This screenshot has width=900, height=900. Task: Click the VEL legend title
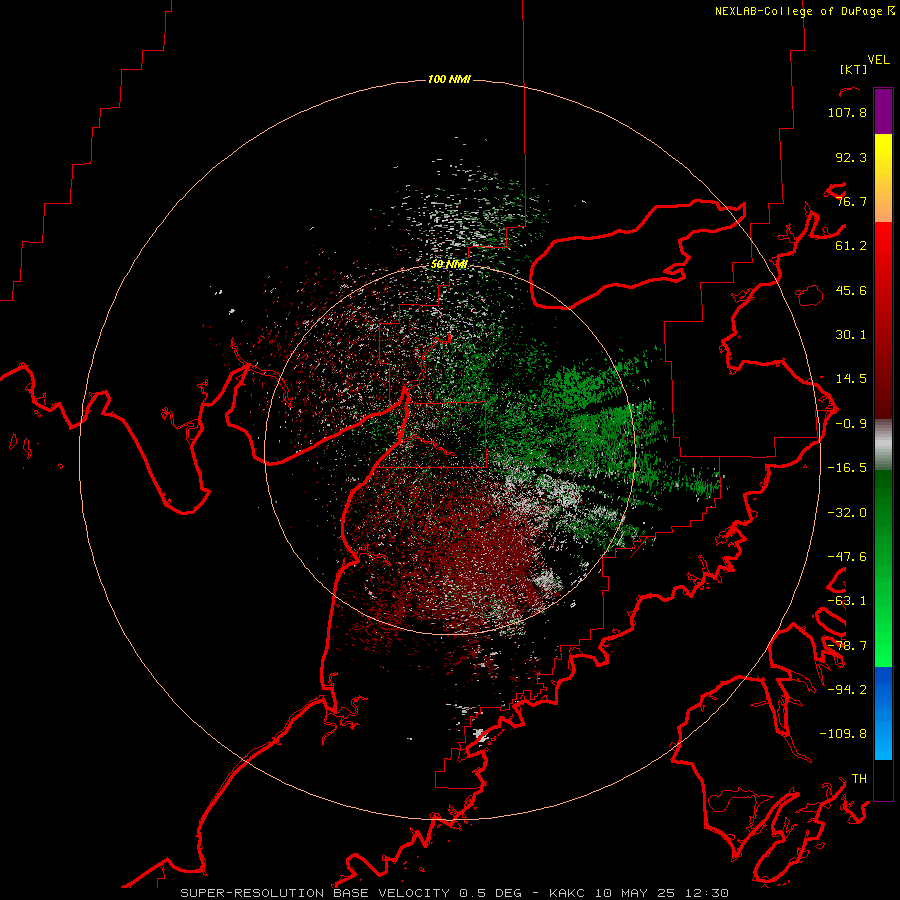[x=878, y=60]
